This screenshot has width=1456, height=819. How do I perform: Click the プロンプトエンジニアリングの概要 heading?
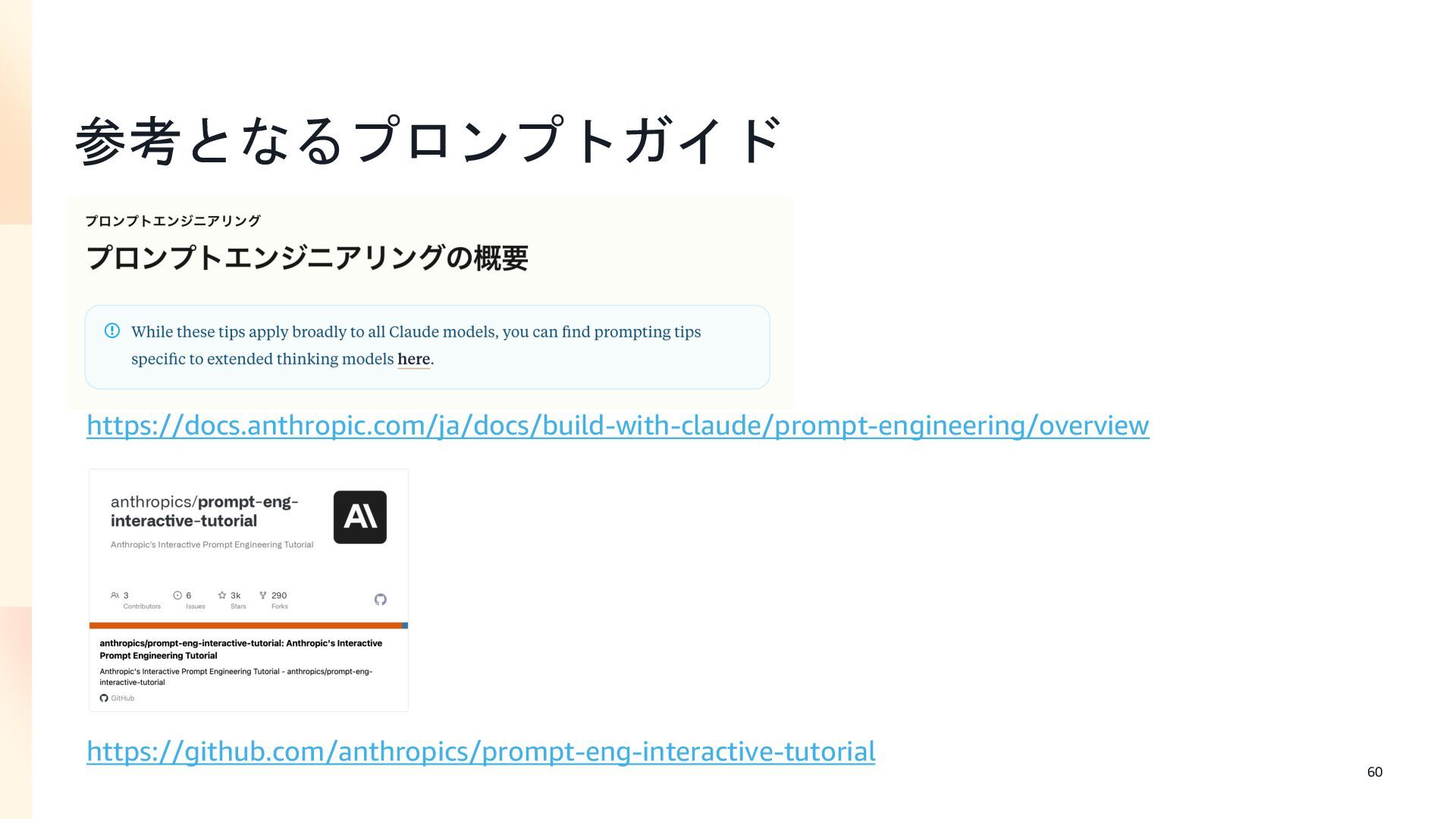coord(306,258)
